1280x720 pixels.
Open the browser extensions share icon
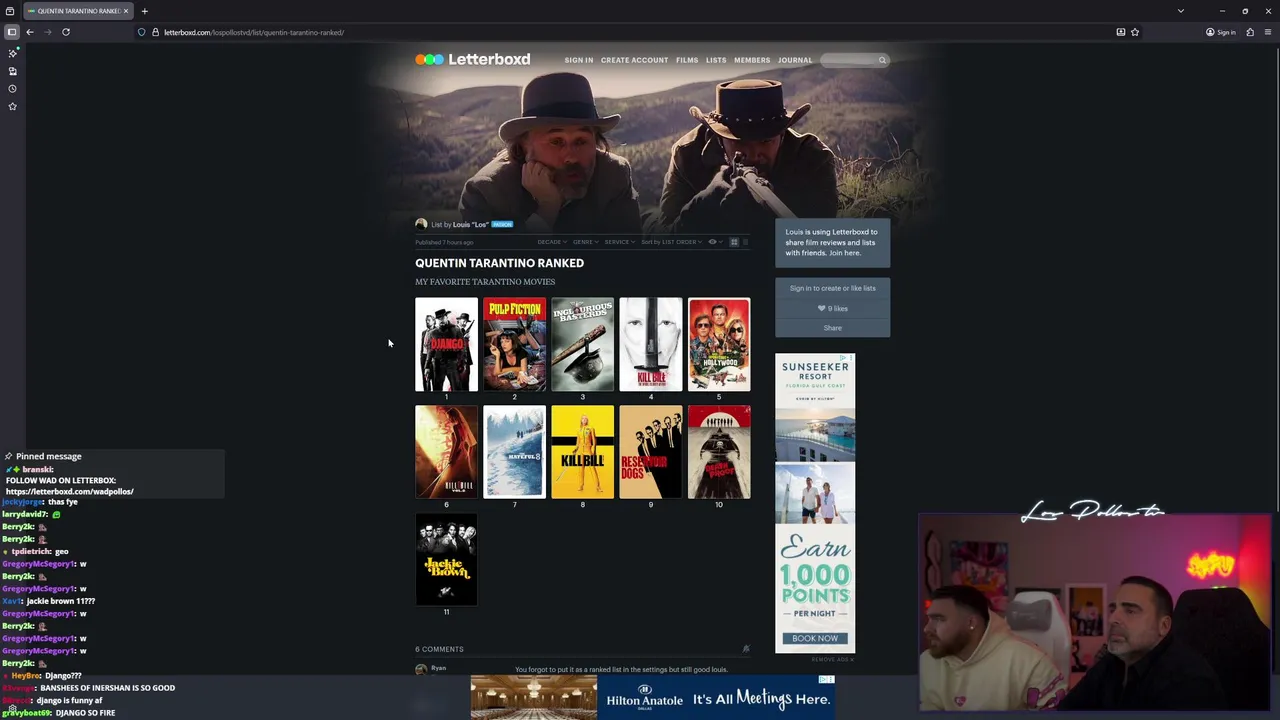(1250, 32)
